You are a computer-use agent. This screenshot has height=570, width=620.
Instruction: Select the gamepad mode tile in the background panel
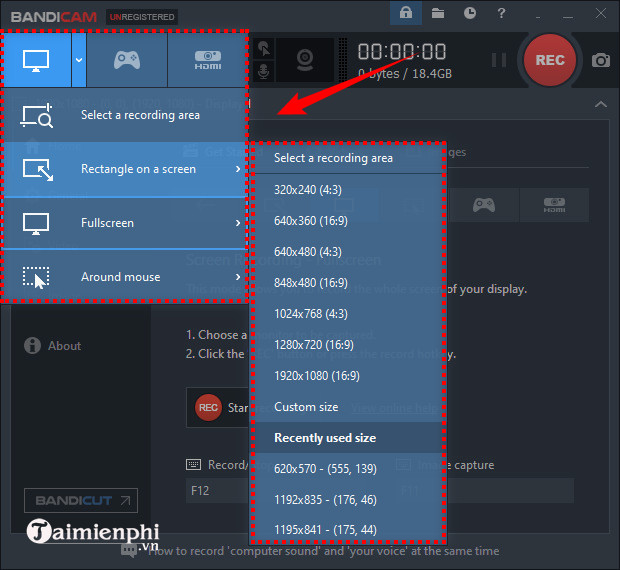coord(484,205)
